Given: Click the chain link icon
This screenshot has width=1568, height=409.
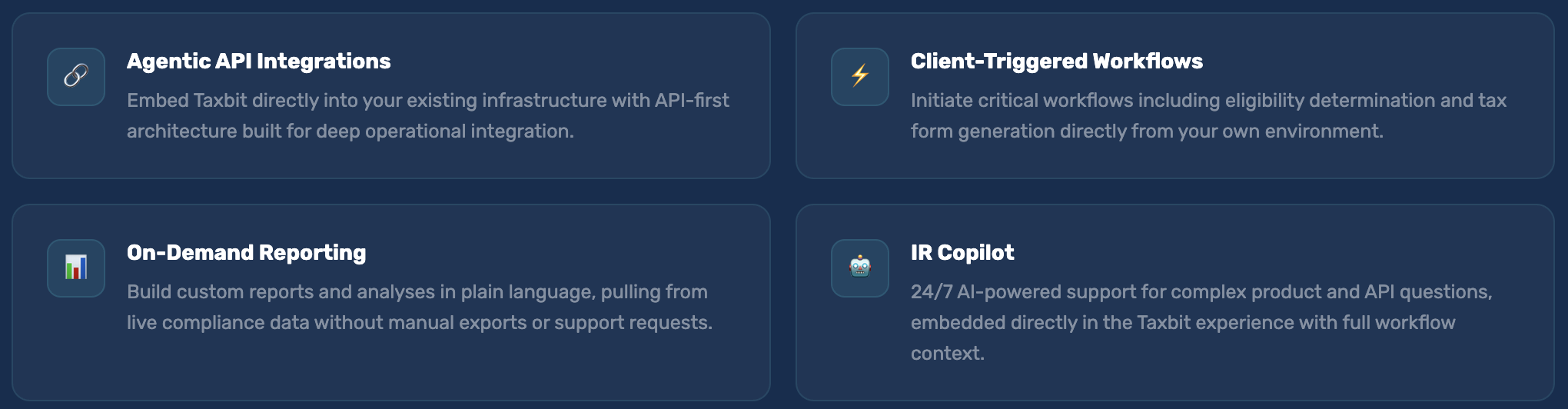Looking at the screenshot, I should [76, 76].
